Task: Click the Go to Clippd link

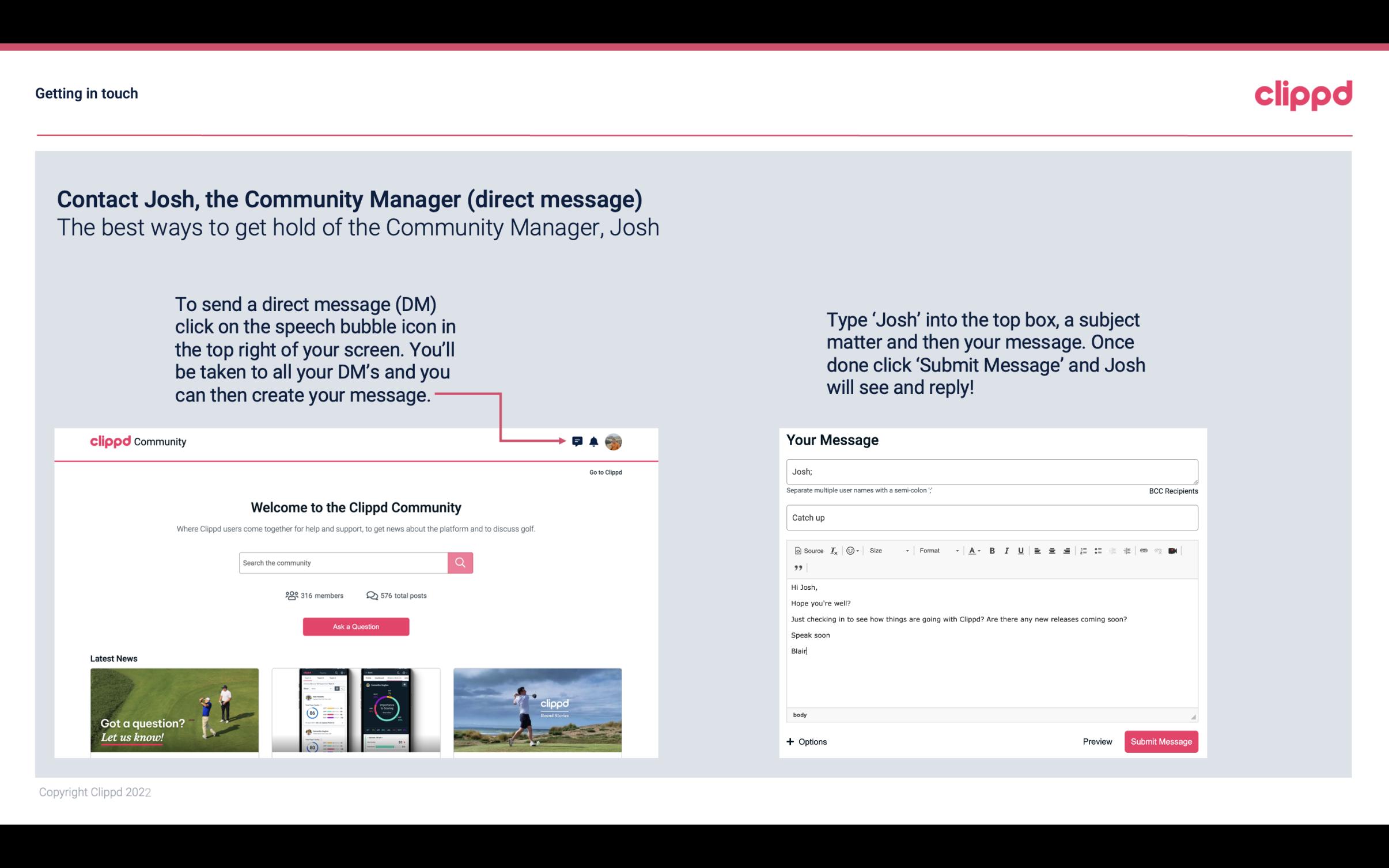Action: [x=603, y=472]
